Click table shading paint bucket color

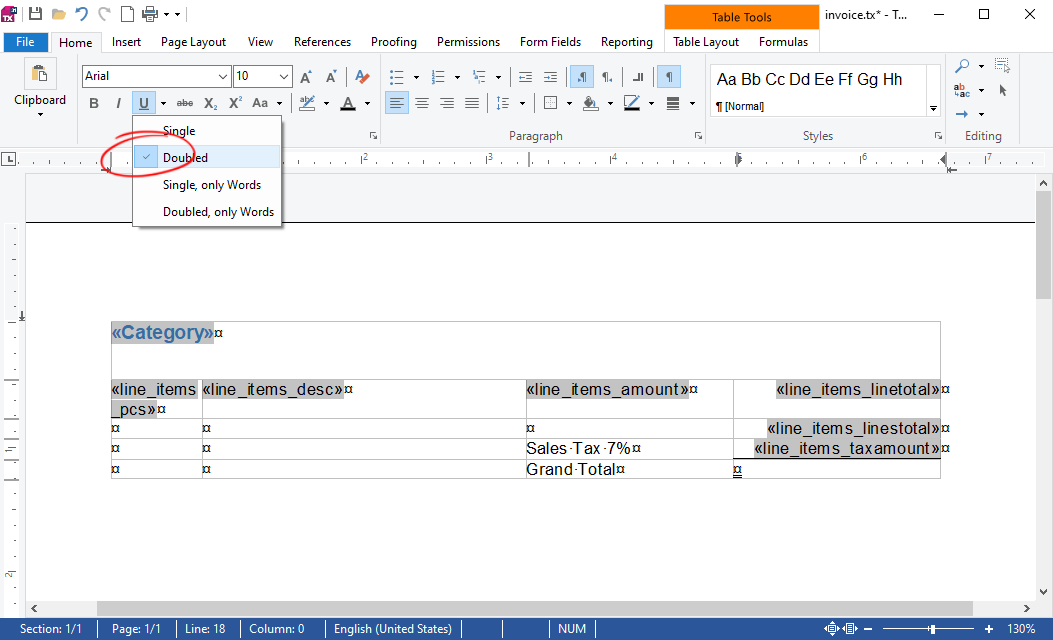tap(590, 103)
